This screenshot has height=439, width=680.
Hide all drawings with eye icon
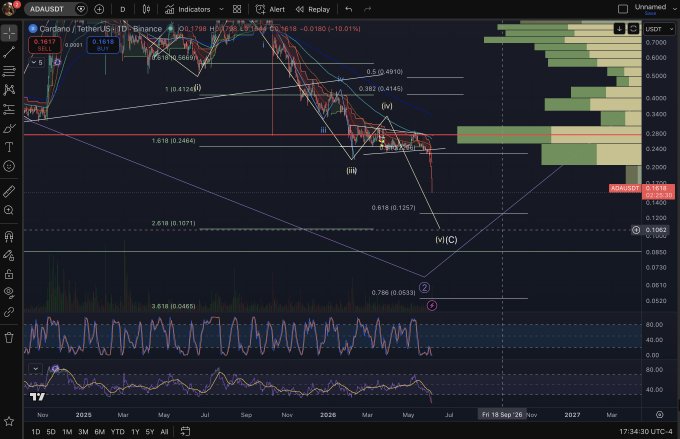9,292
